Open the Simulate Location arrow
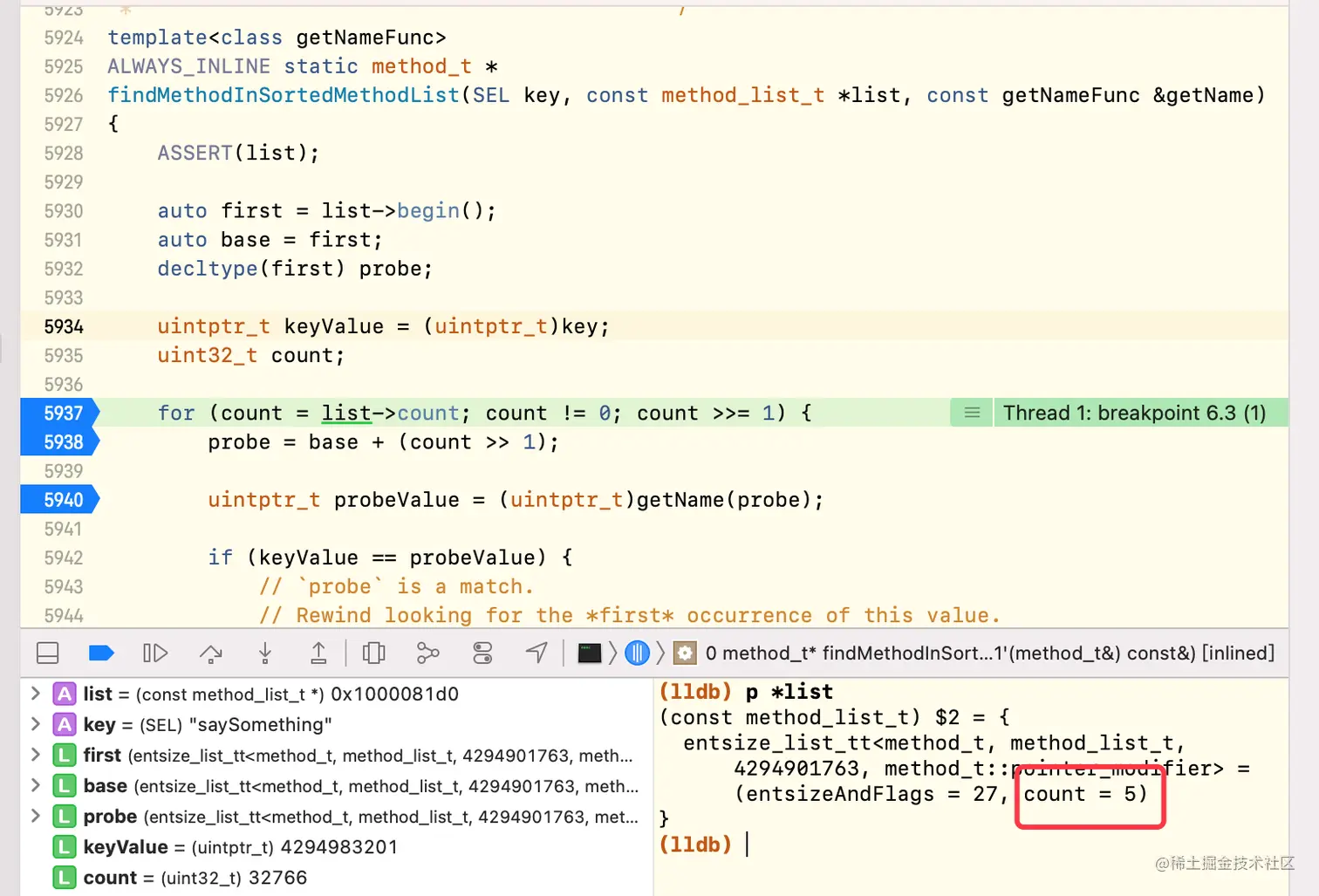Screen dimensions: 1319x896 (x=536, y=653)
